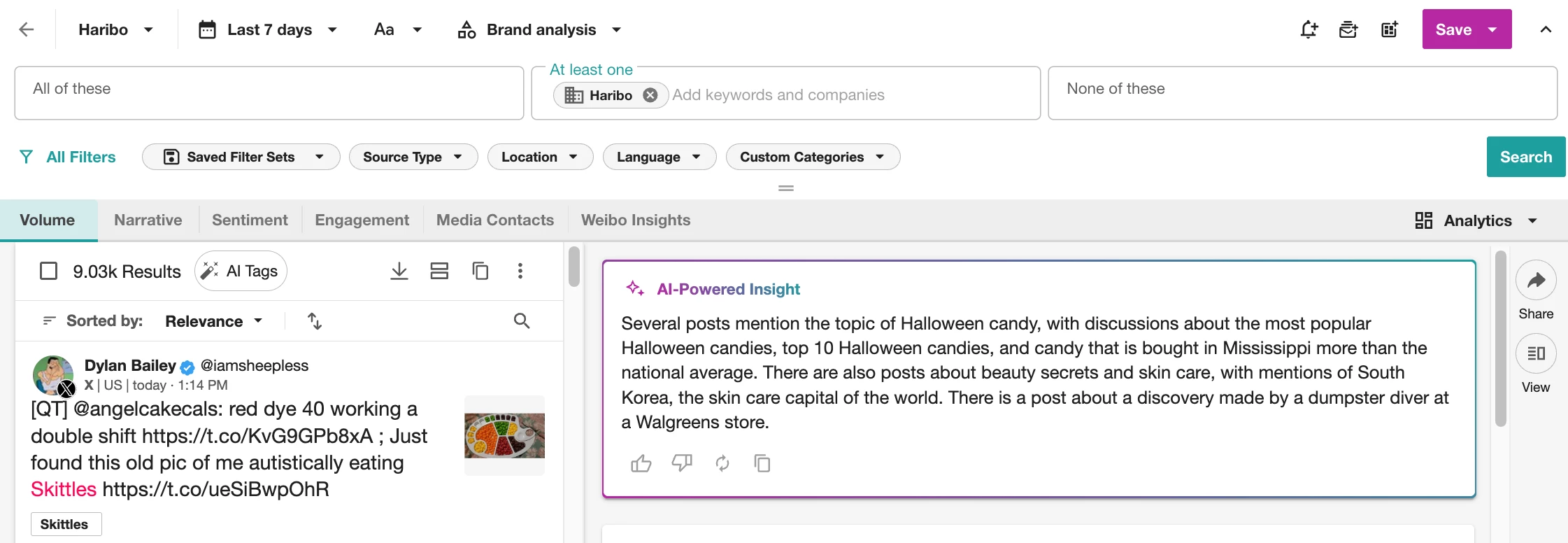1568x543 pixels.
Task: Click the Skittles tag chip
Action: pos(66,524)
